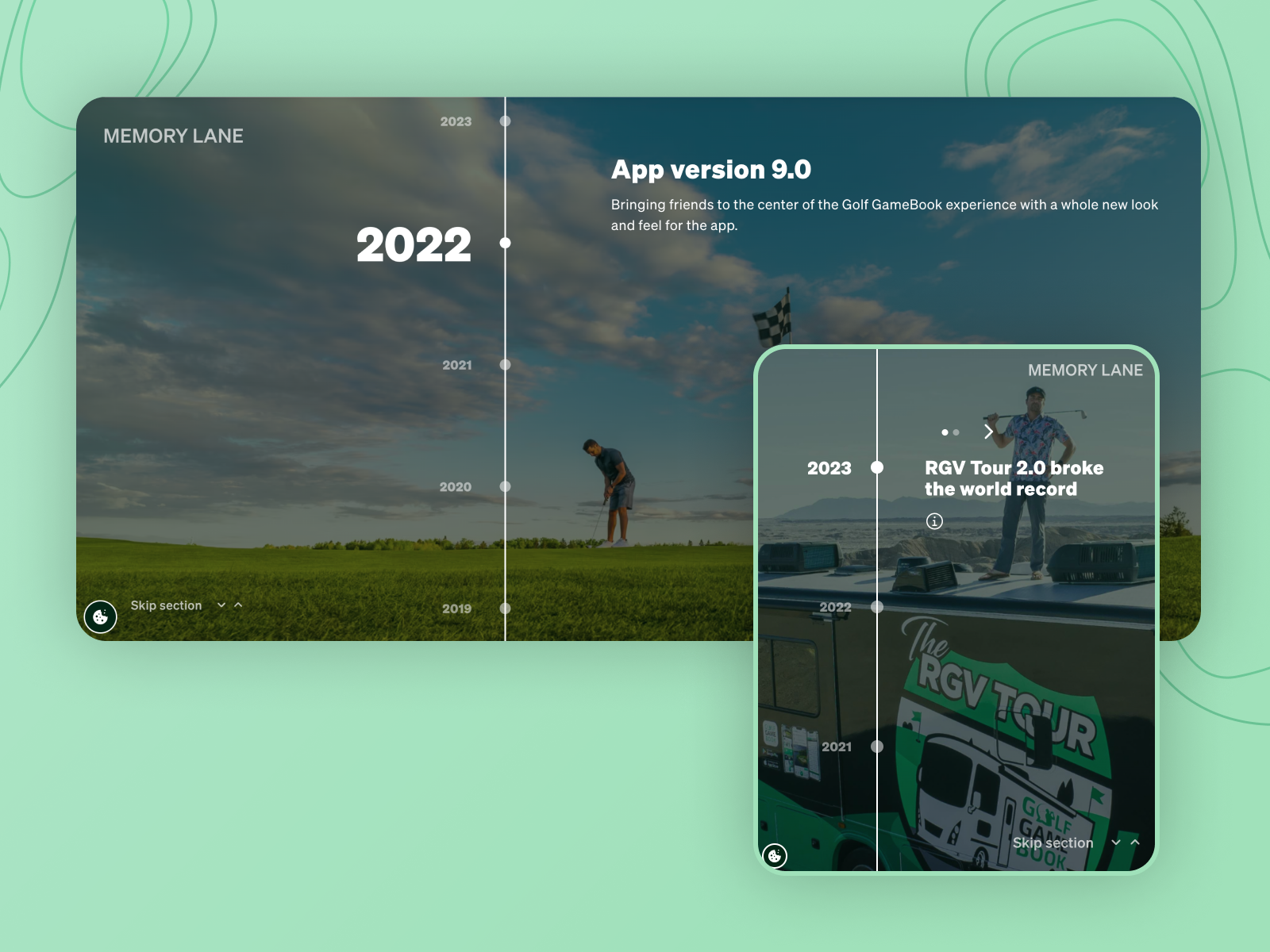Click the 2021 year label in mobile view
The image size is (1270, 952).
[x=836, y=747]
